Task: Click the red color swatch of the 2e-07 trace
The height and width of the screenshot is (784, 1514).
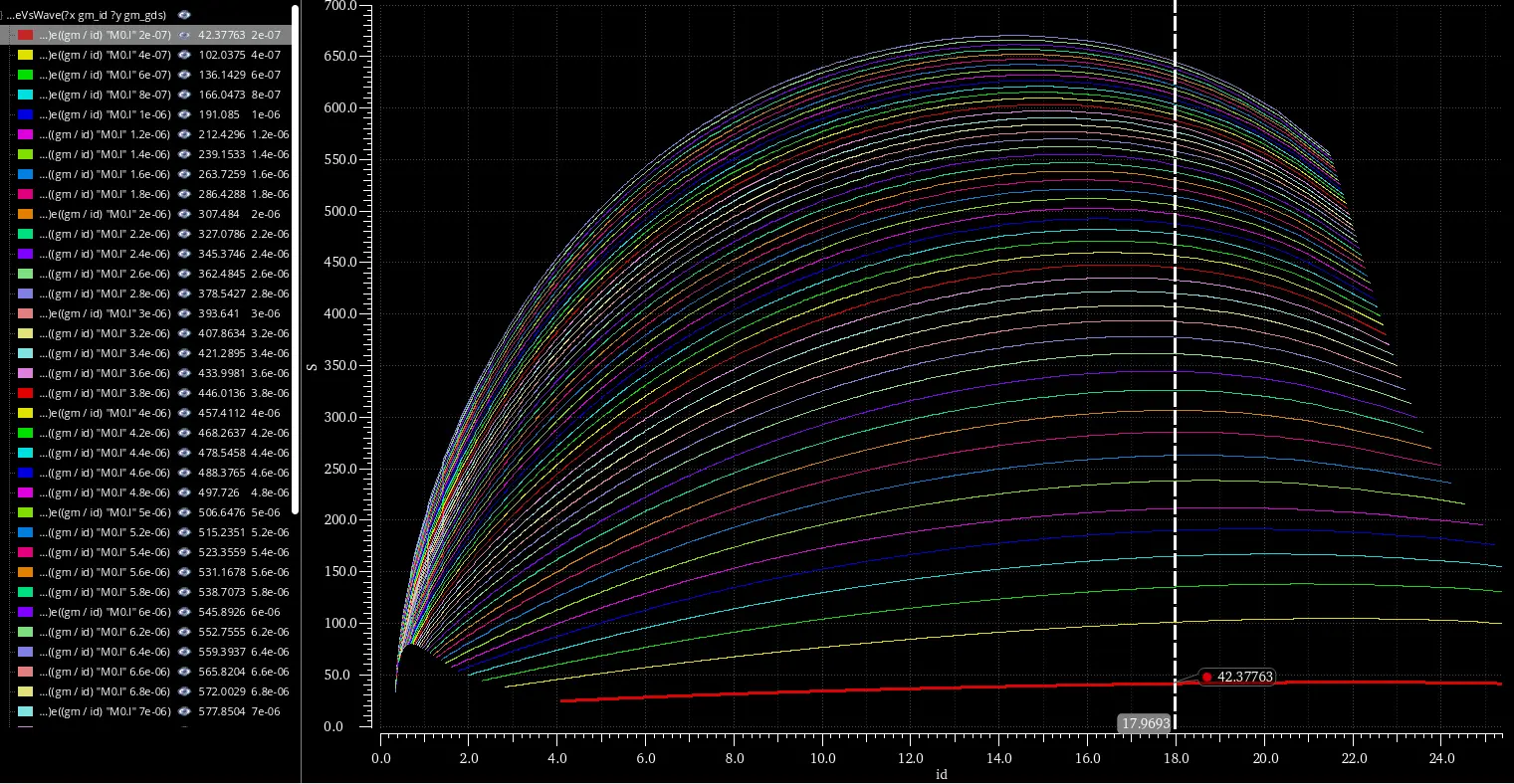Action: (26, 35)
